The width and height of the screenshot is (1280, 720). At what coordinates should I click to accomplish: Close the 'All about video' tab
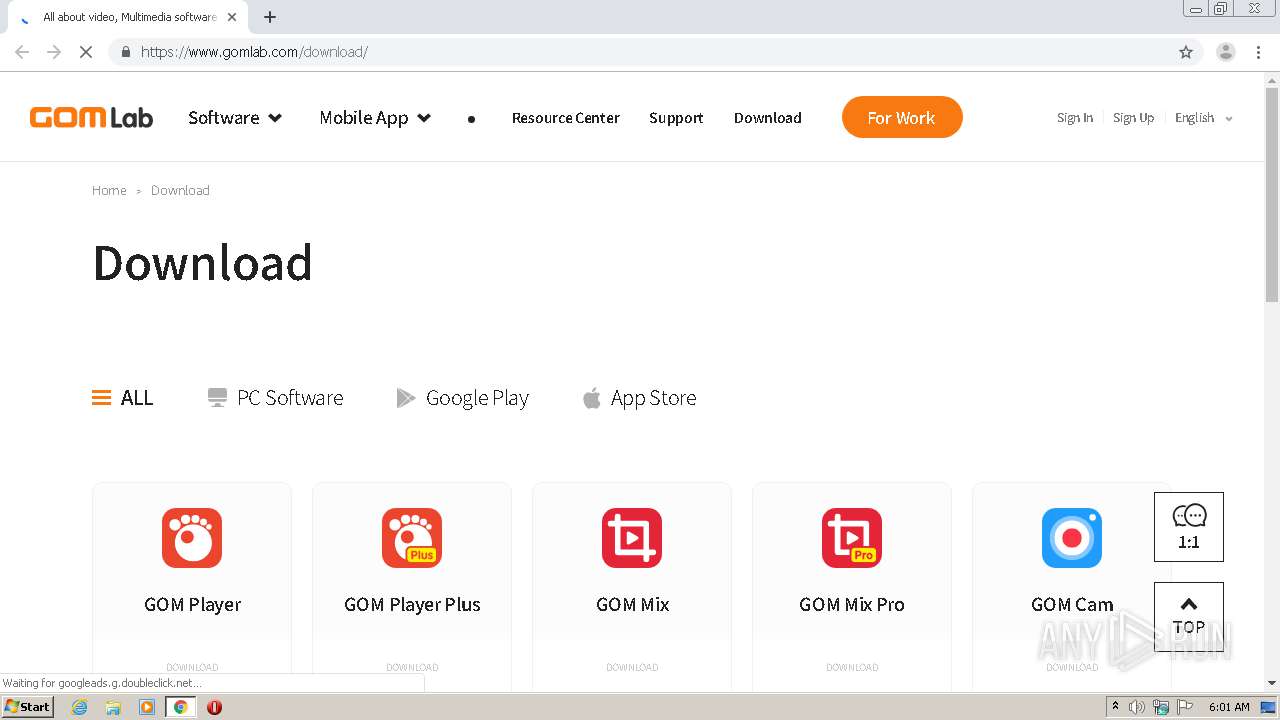232,17
